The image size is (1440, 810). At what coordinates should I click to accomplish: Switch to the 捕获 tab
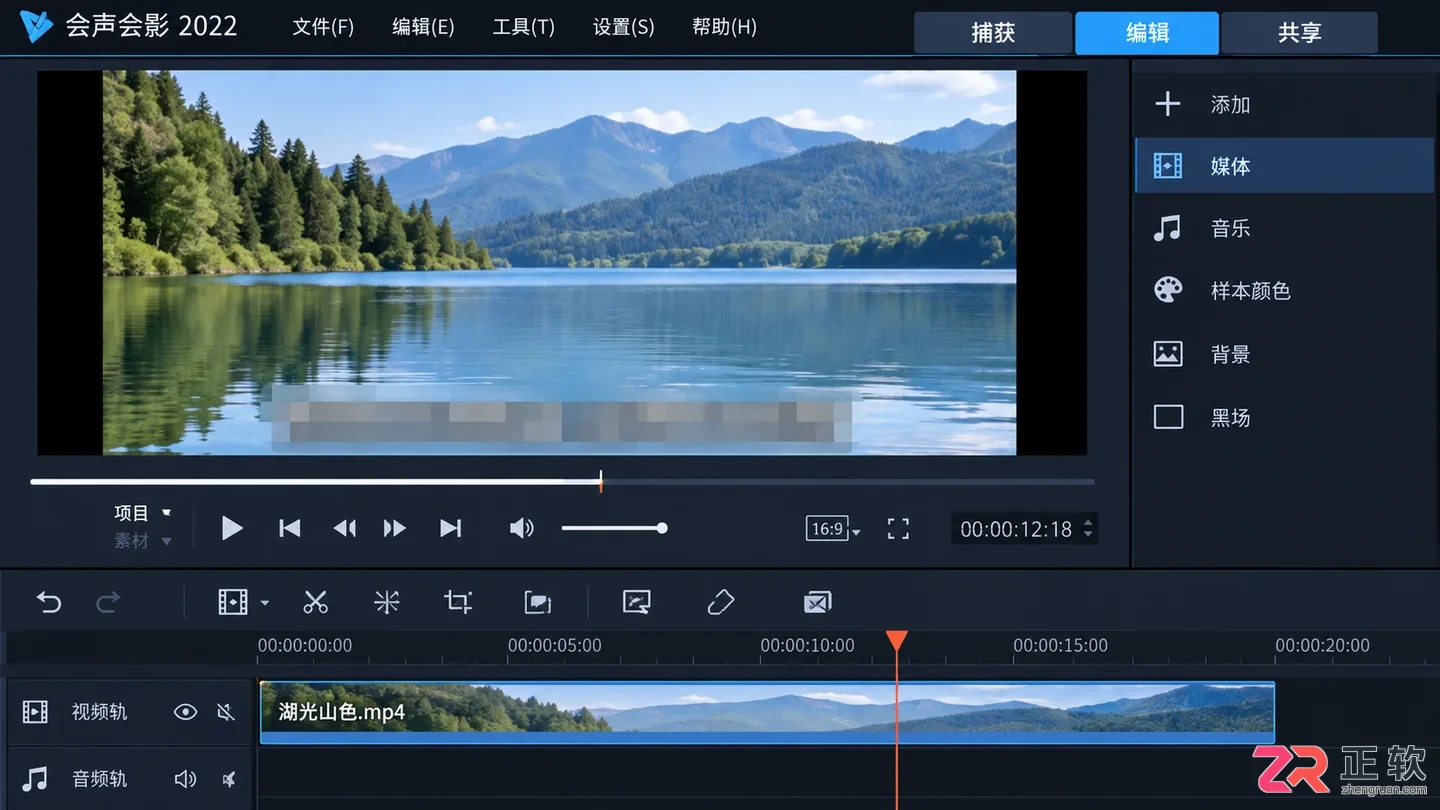993,33
